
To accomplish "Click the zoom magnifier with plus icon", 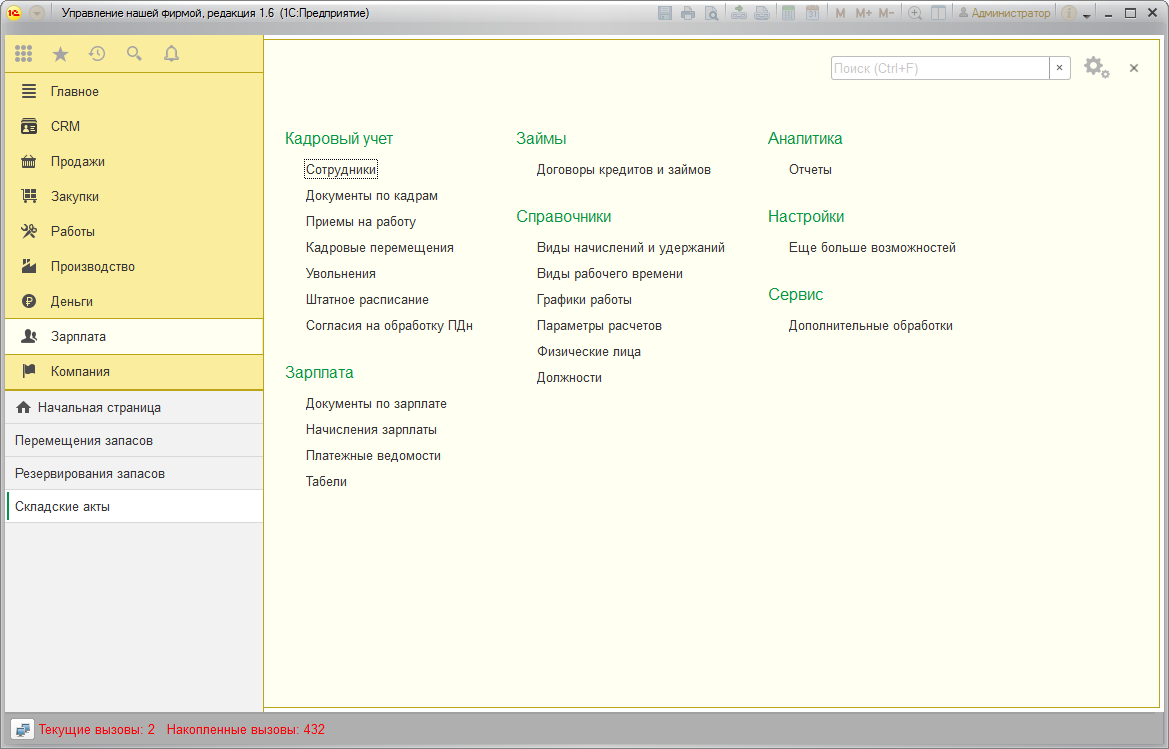I will pyautogui.click(x=915, y=13).
